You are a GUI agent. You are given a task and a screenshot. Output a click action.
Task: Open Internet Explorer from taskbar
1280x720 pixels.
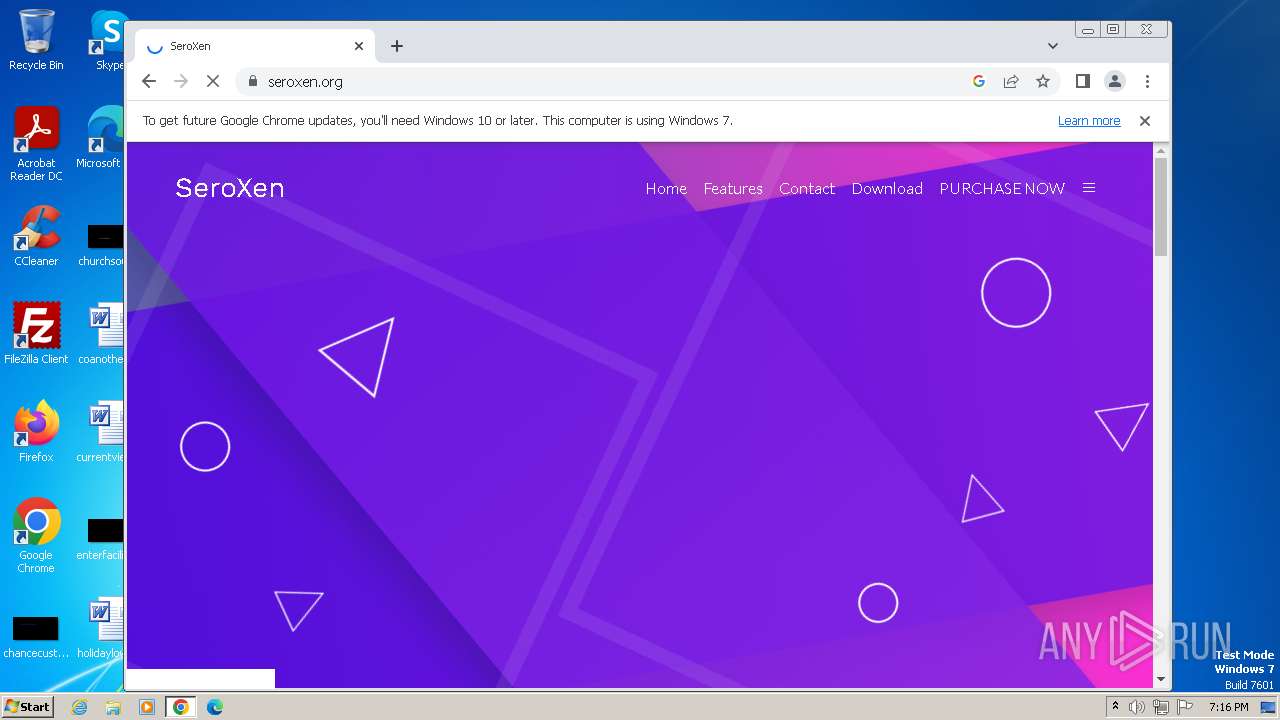click(x=80, y=707)
